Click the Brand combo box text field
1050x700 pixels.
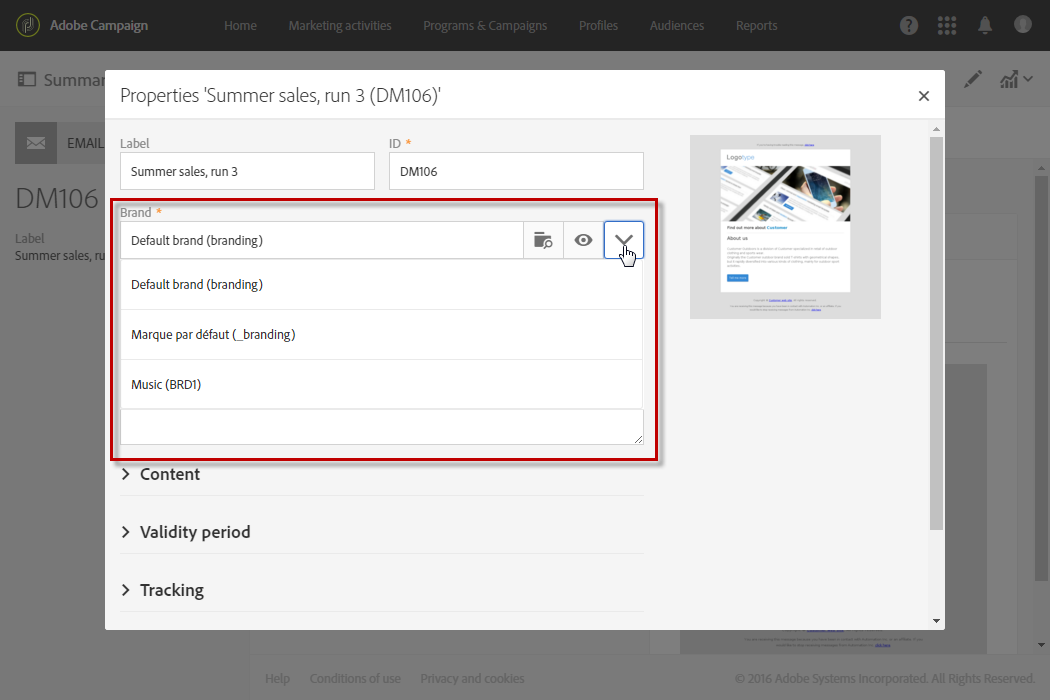(322, 240)
